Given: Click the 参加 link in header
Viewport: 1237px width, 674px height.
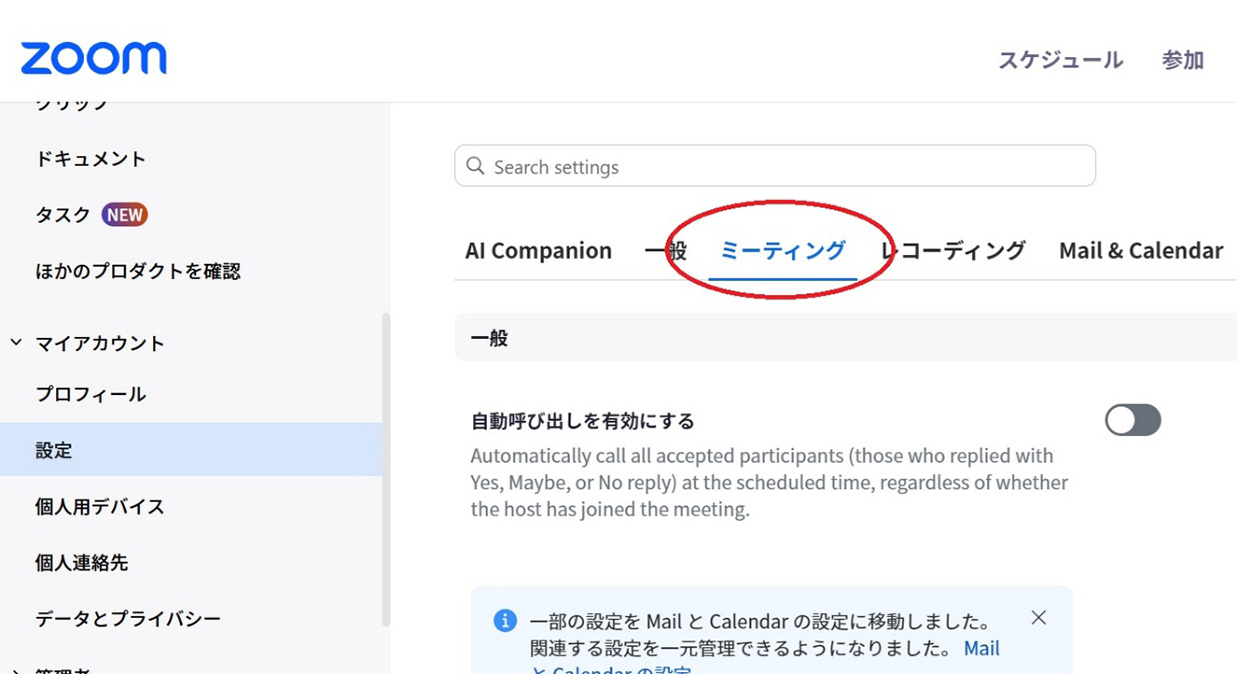Looking at the screenshot, I should point(1183,60).
